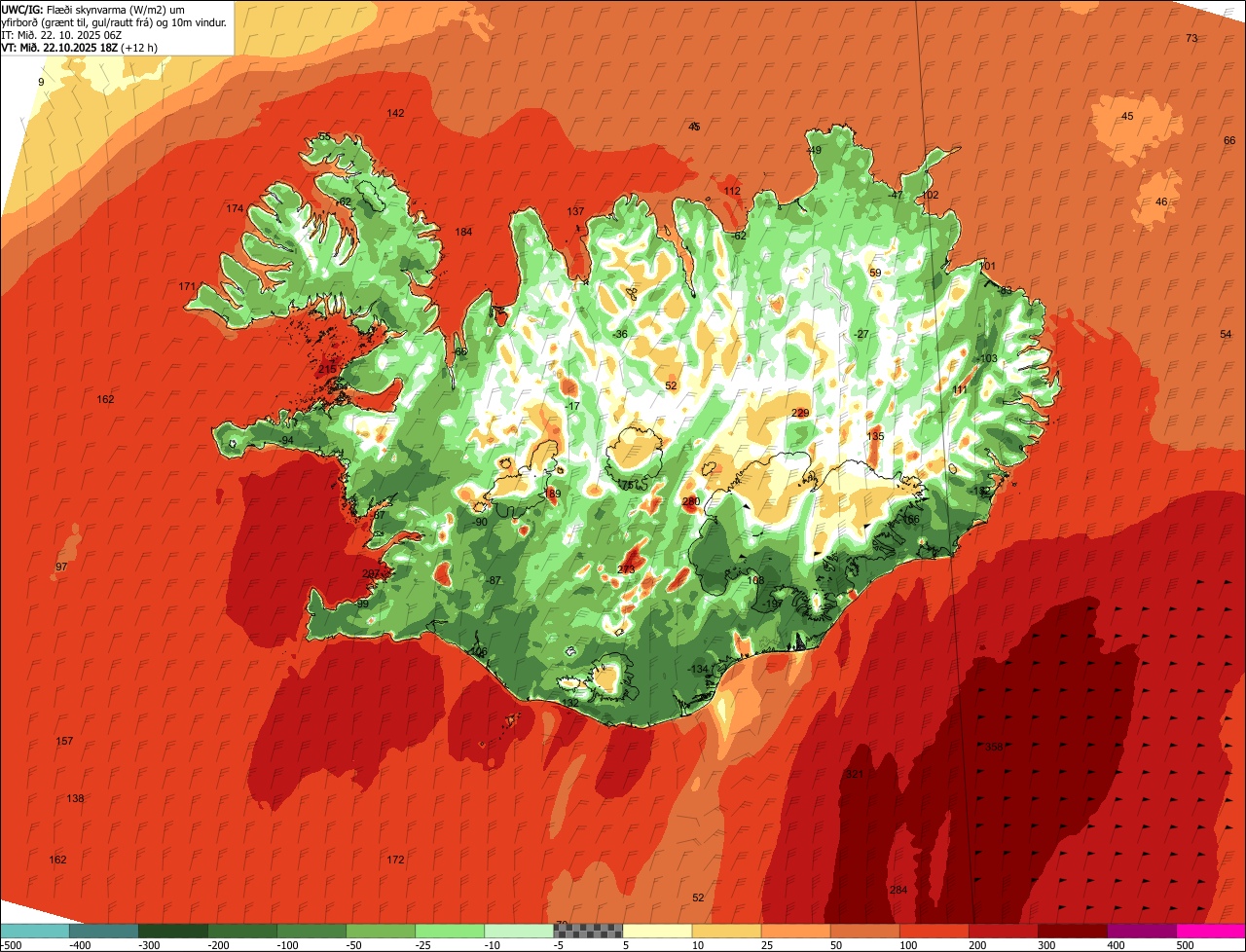The width and height of the screenshot is (1246, 952).
Task: Click the checkered -5 to 5 legend swatch
Action: coord(588,931)
